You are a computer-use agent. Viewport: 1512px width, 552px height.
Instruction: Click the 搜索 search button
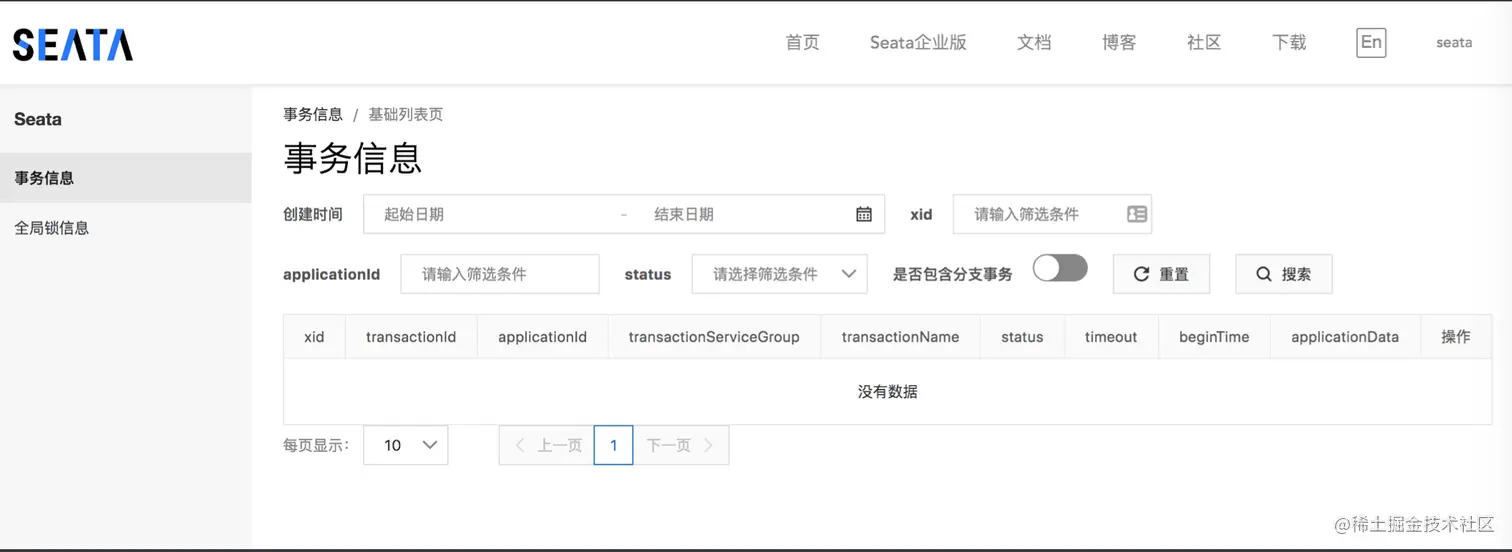[1284, 274]
